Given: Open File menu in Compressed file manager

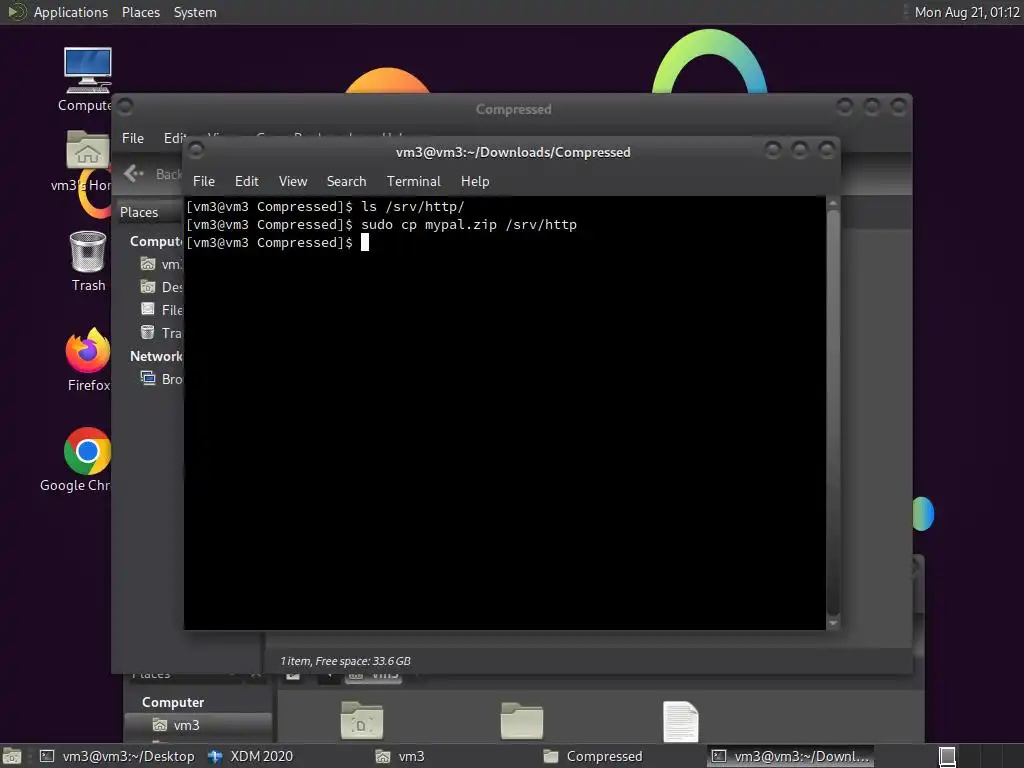Looking at the screenshot, I should (133, 138).
